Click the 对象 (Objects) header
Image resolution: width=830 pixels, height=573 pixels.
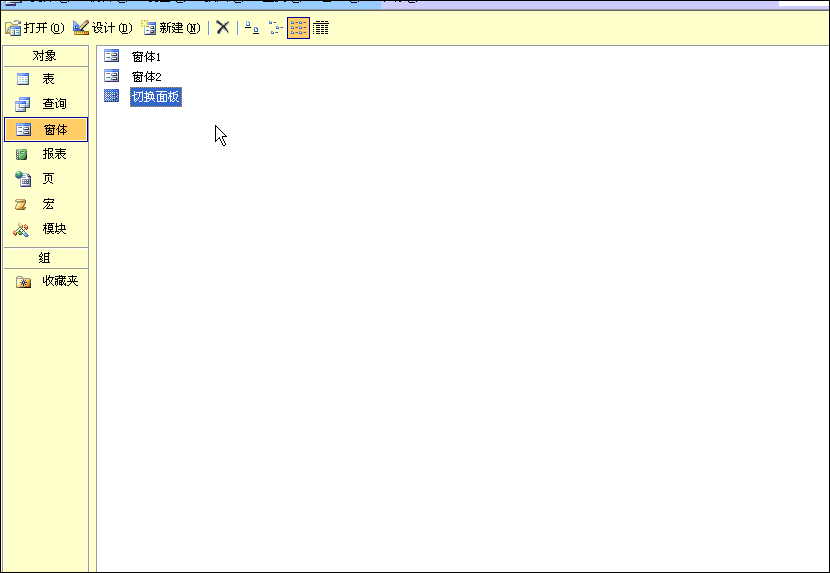tap(46, 56)
